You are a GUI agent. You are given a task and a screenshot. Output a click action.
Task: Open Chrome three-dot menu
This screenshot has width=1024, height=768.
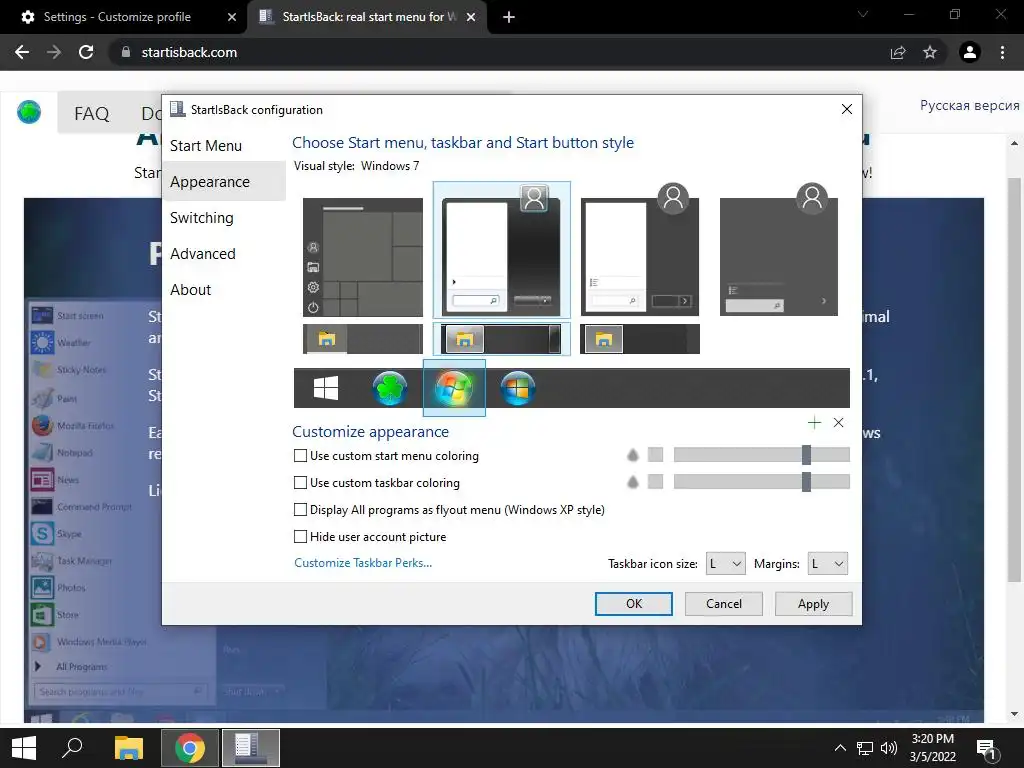[x=1002, y=52]
